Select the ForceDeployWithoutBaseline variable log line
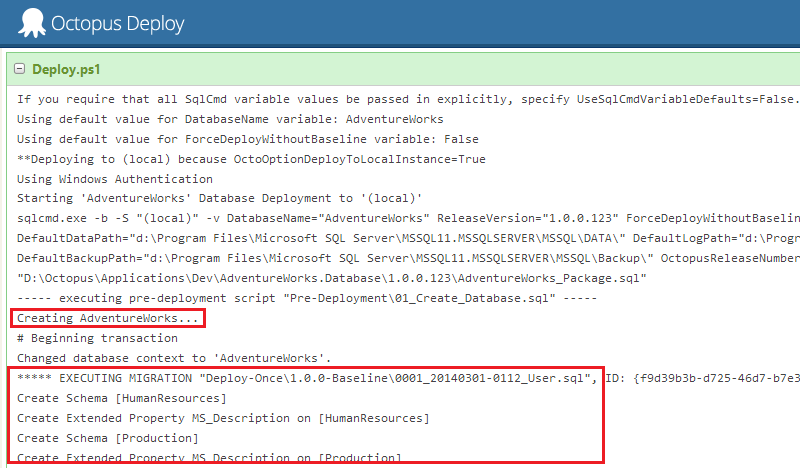Viewport: 800px width, 468px height. pyautogui.click(x=248, y=139)
